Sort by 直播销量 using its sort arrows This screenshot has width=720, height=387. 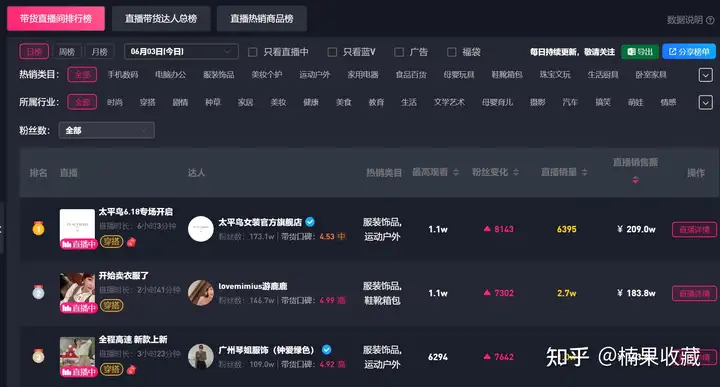(584, 172)
